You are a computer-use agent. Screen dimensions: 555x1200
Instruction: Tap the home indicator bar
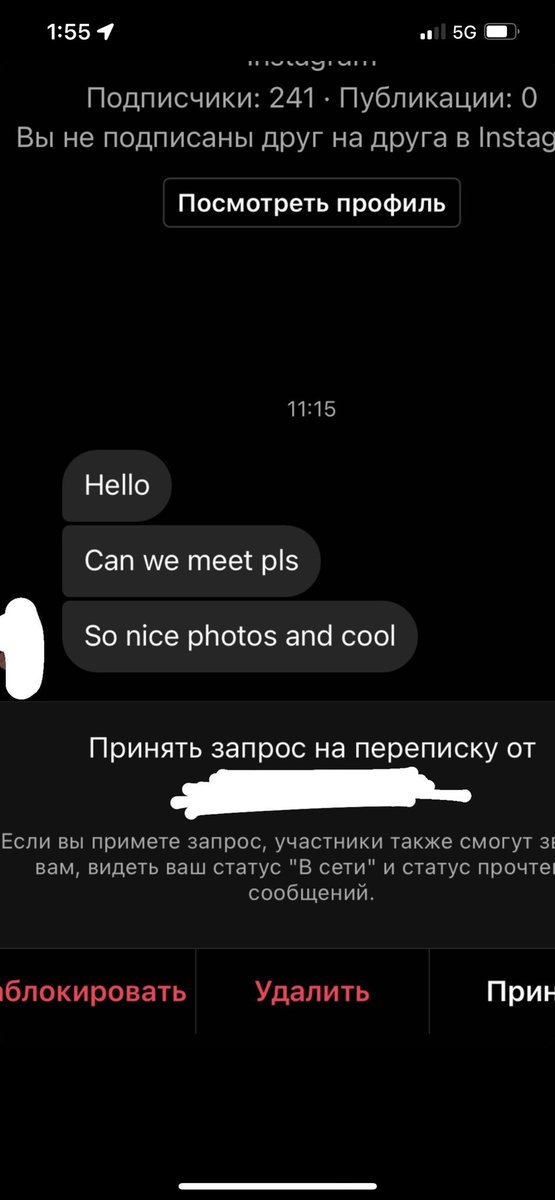(278, 1186)
